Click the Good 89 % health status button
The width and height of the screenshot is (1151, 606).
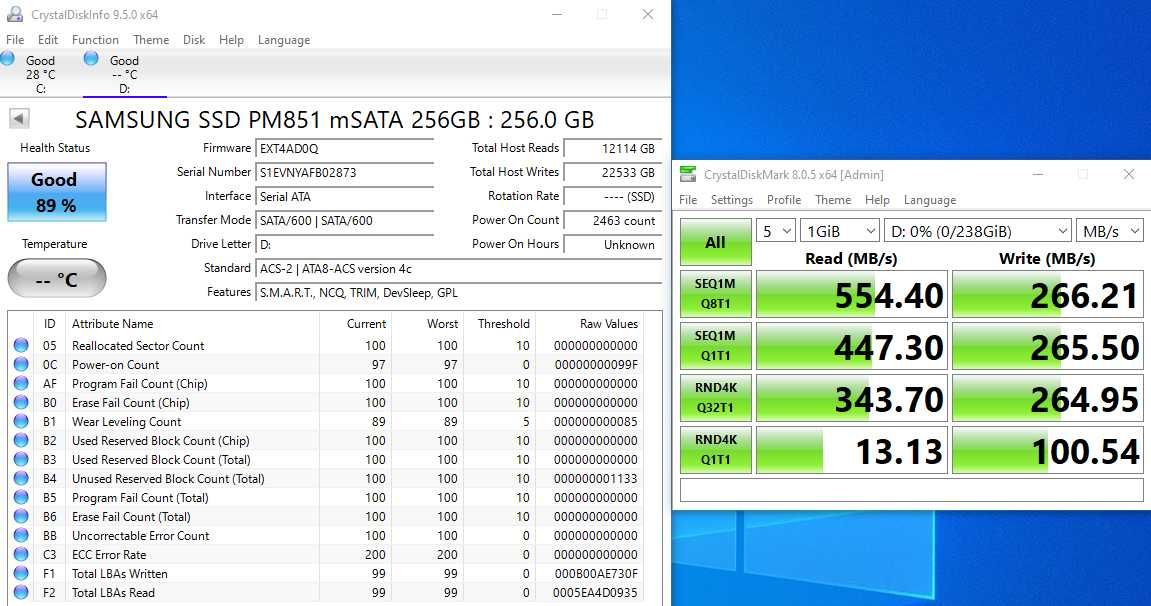point(57,192)
